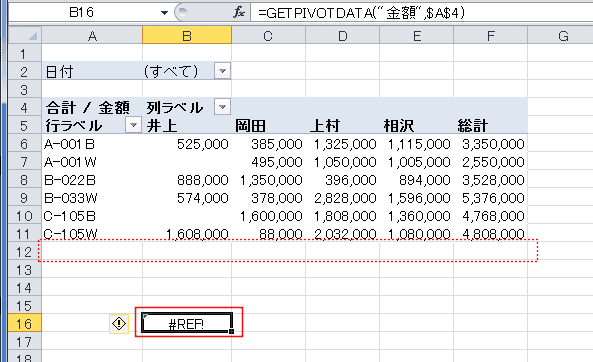Select the A-001B row label cell
Viewport: 593px width, 362px height.
[x=92, y=144]
